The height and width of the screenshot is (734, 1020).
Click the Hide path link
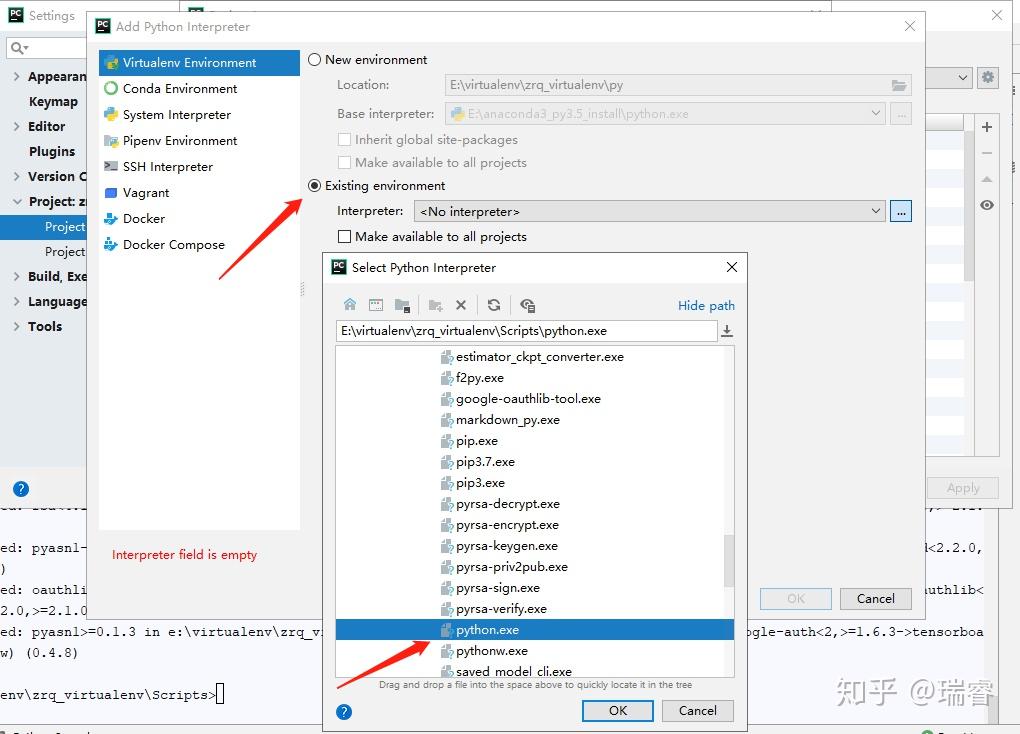click(x=706, y=305)
